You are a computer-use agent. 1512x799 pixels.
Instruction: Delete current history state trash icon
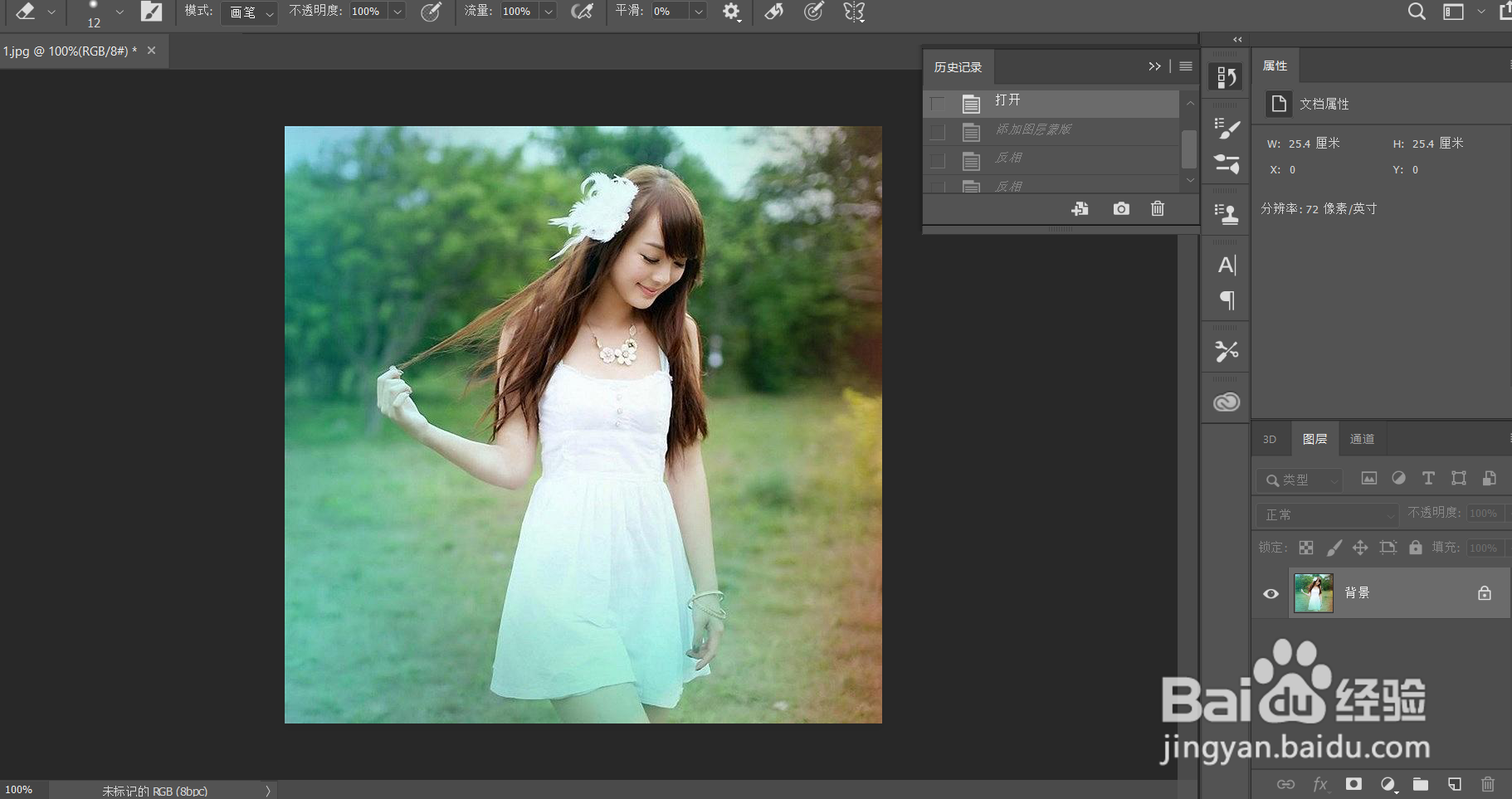point(1158,208)
